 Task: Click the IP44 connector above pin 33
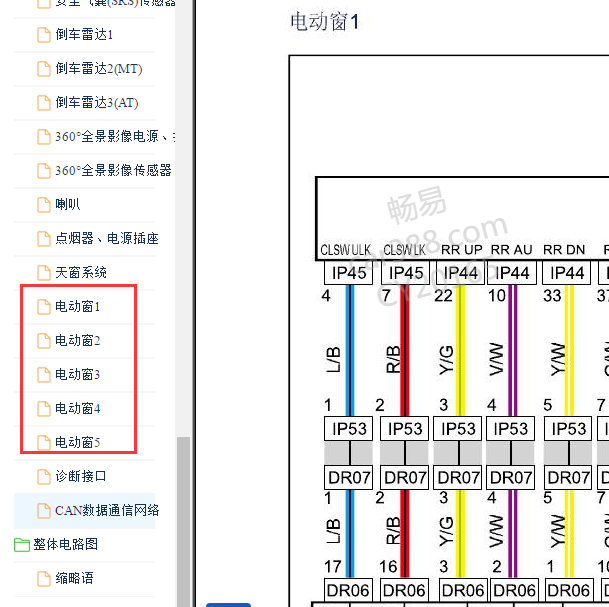pyautogui.click(x=567, y=273)
